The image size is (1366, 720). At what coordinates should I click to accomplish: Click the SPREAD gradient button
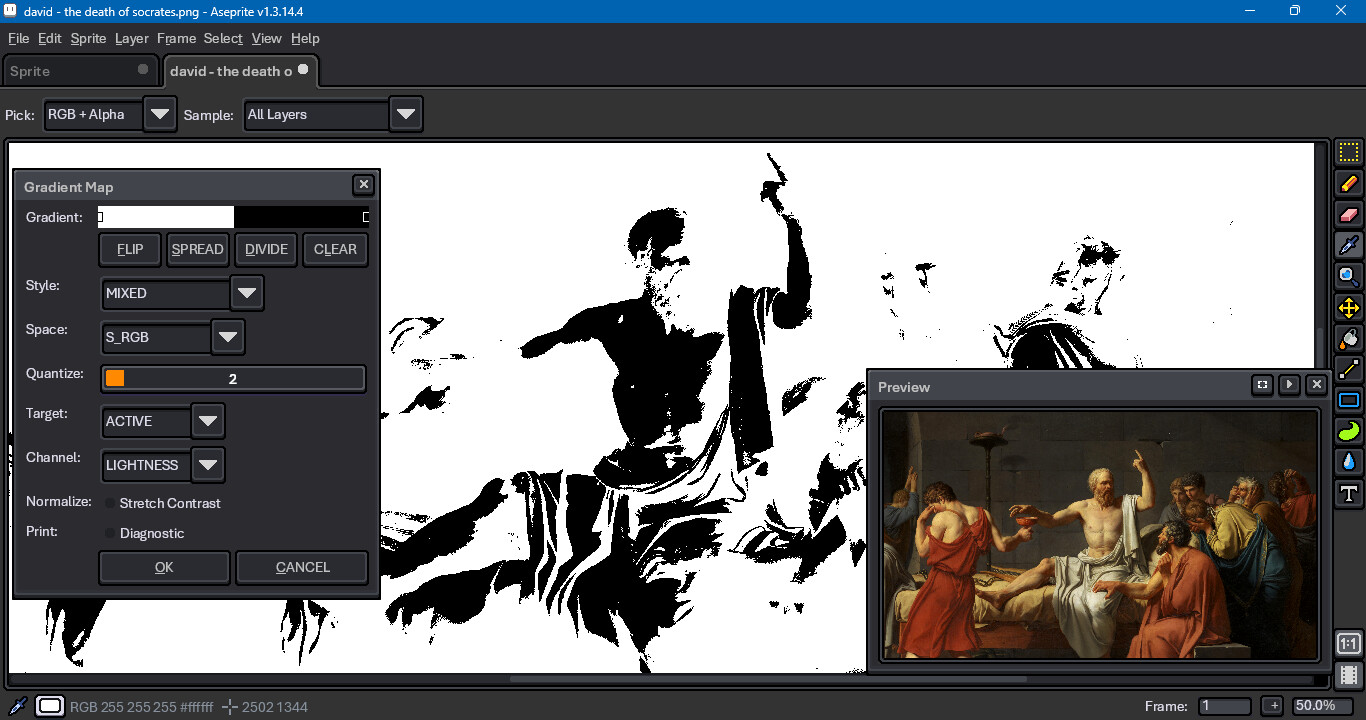click(197, 249)
